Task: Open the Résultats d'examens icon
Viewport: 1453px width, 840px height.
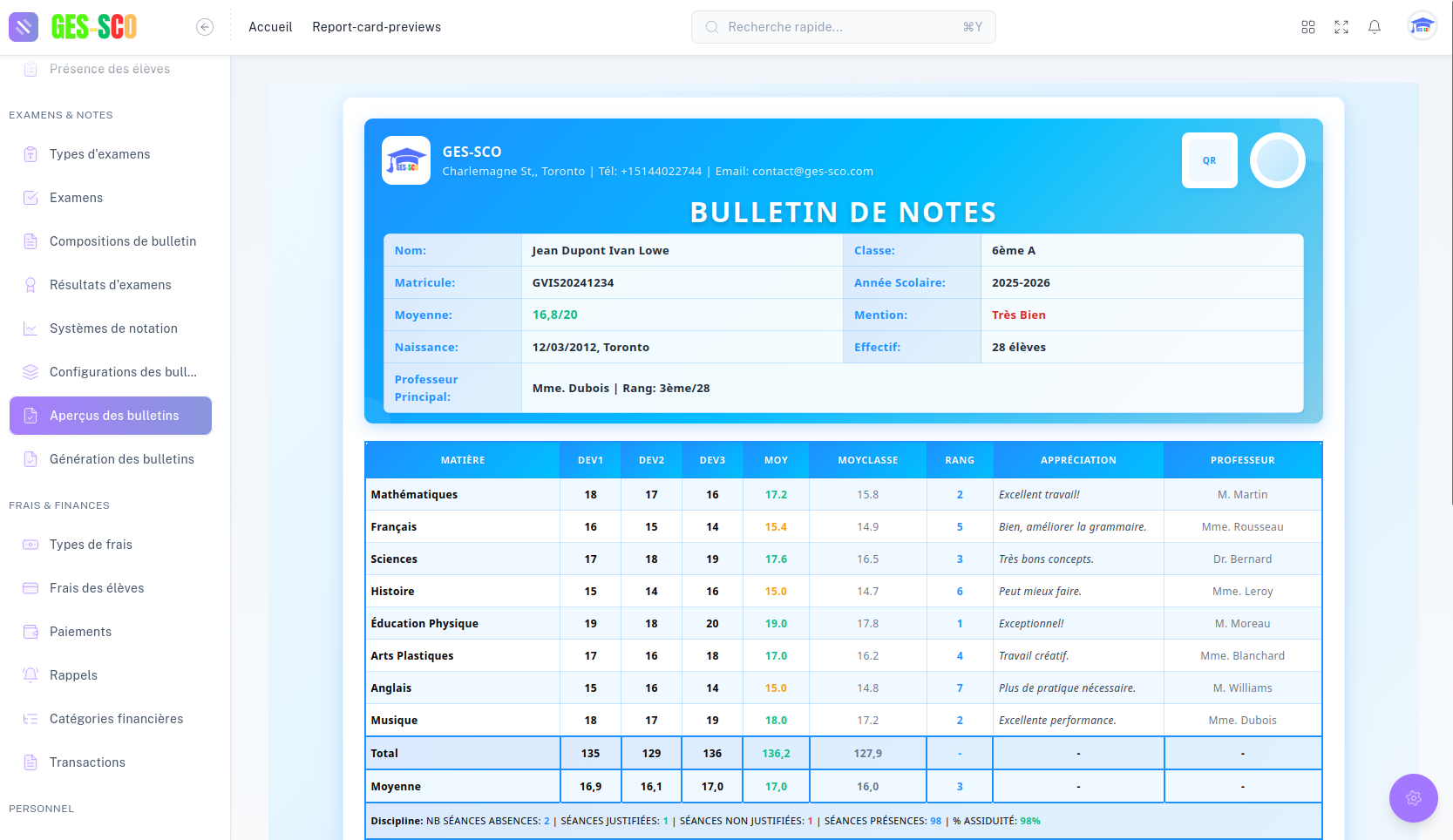Action: (31, 285)
